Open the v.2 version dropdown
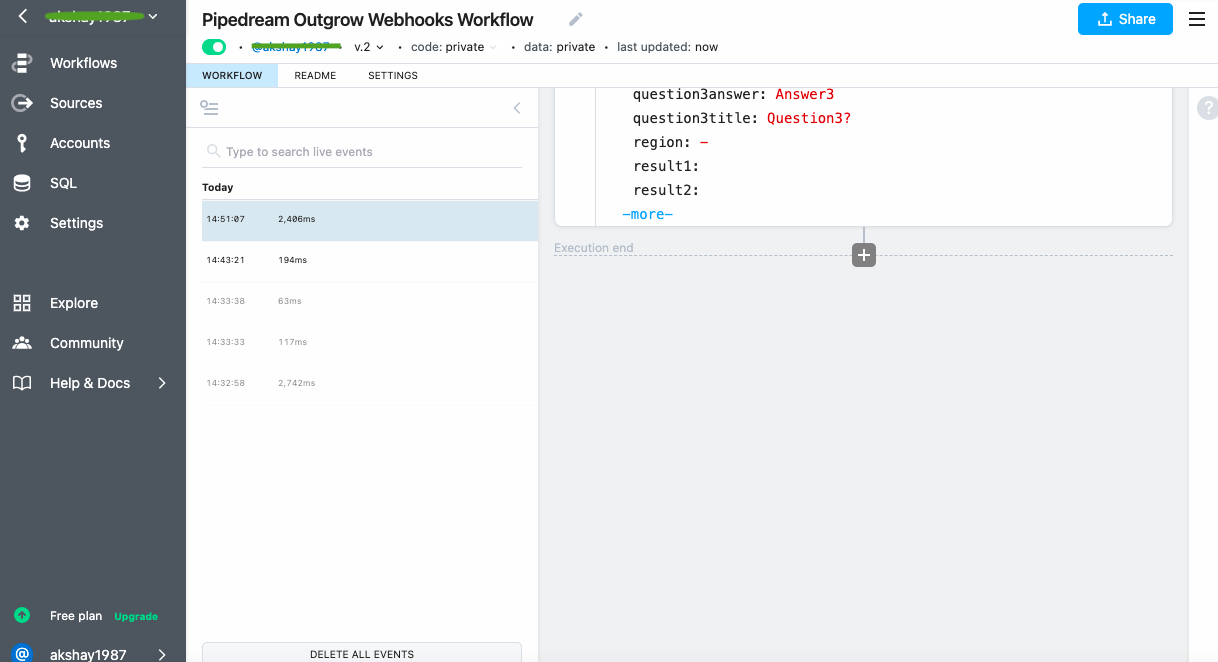The image size is (1218, 662). tap(369, 47)
